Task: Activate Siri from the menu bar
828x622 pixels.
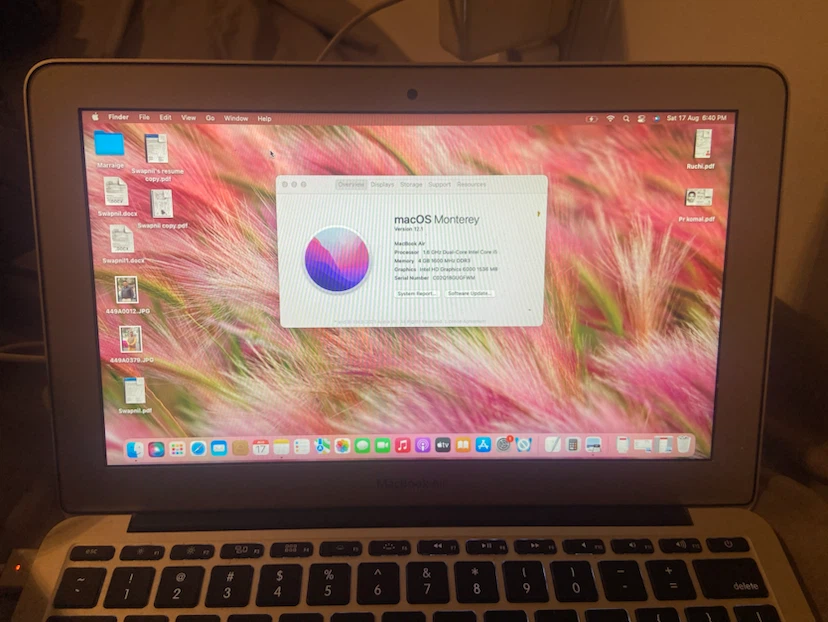Action: click(x=656, y=119)
